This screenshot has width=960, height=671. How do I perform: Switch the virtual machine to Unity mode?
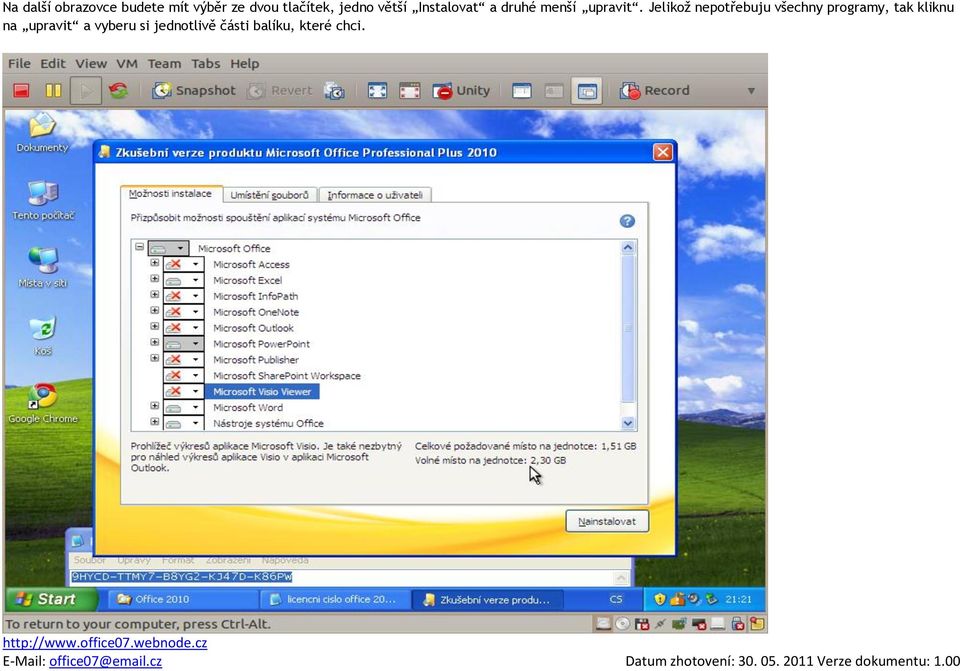(x=462, y=91)
